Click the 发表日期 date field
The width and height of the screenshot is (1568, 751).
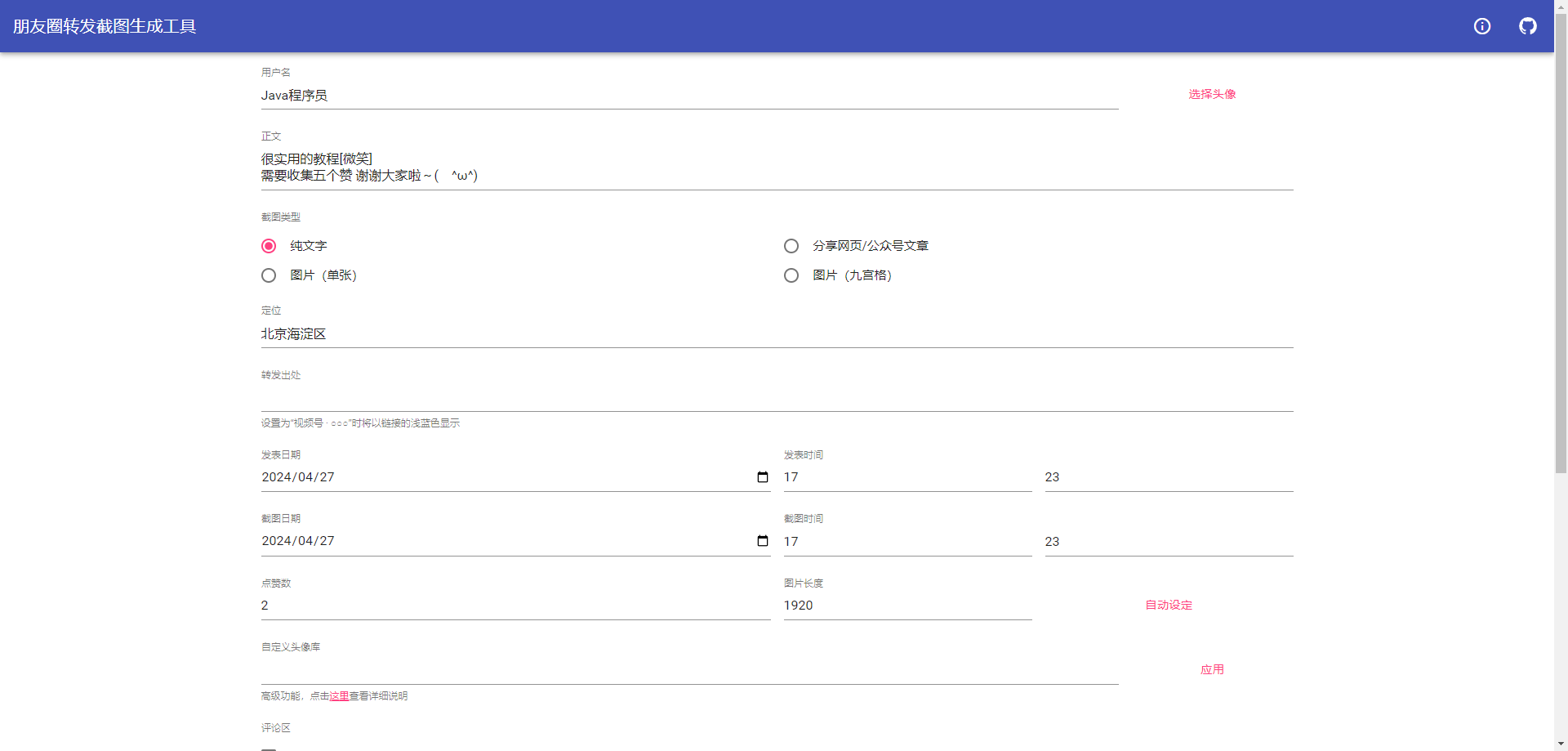click(x=515, y=477)
